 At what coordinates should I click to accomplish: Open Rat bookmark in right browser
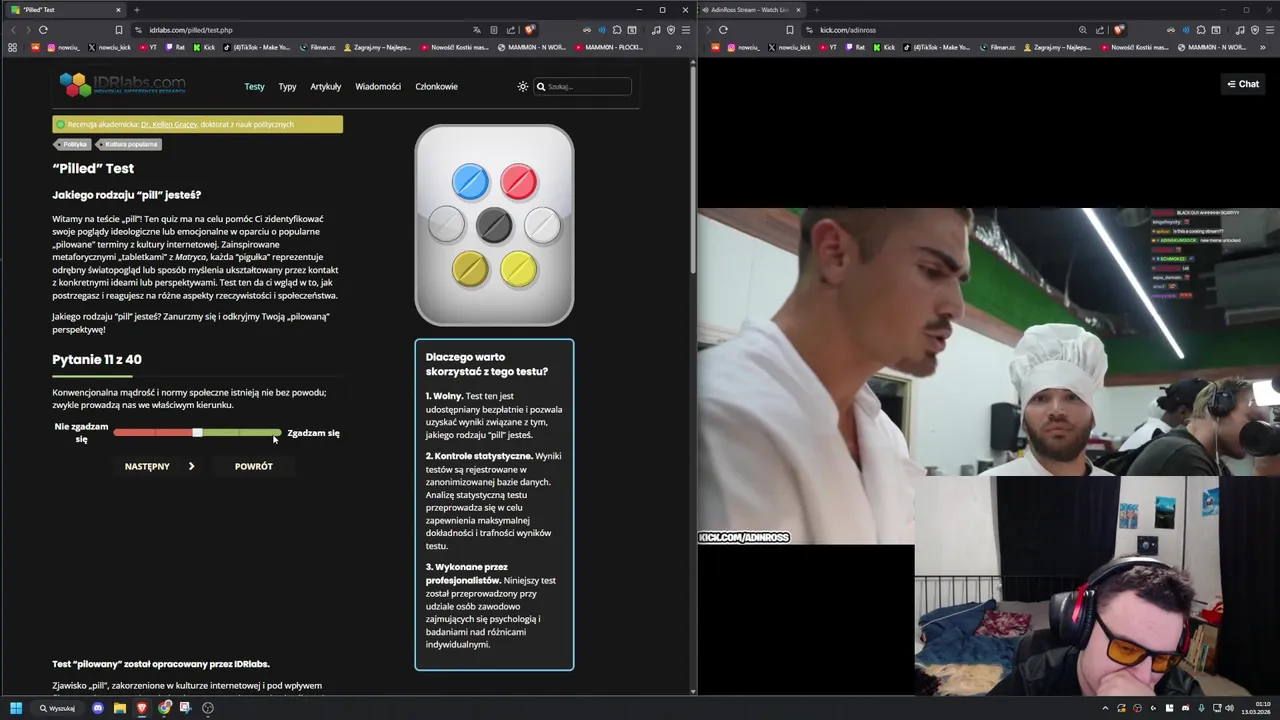tap(855, 47)
